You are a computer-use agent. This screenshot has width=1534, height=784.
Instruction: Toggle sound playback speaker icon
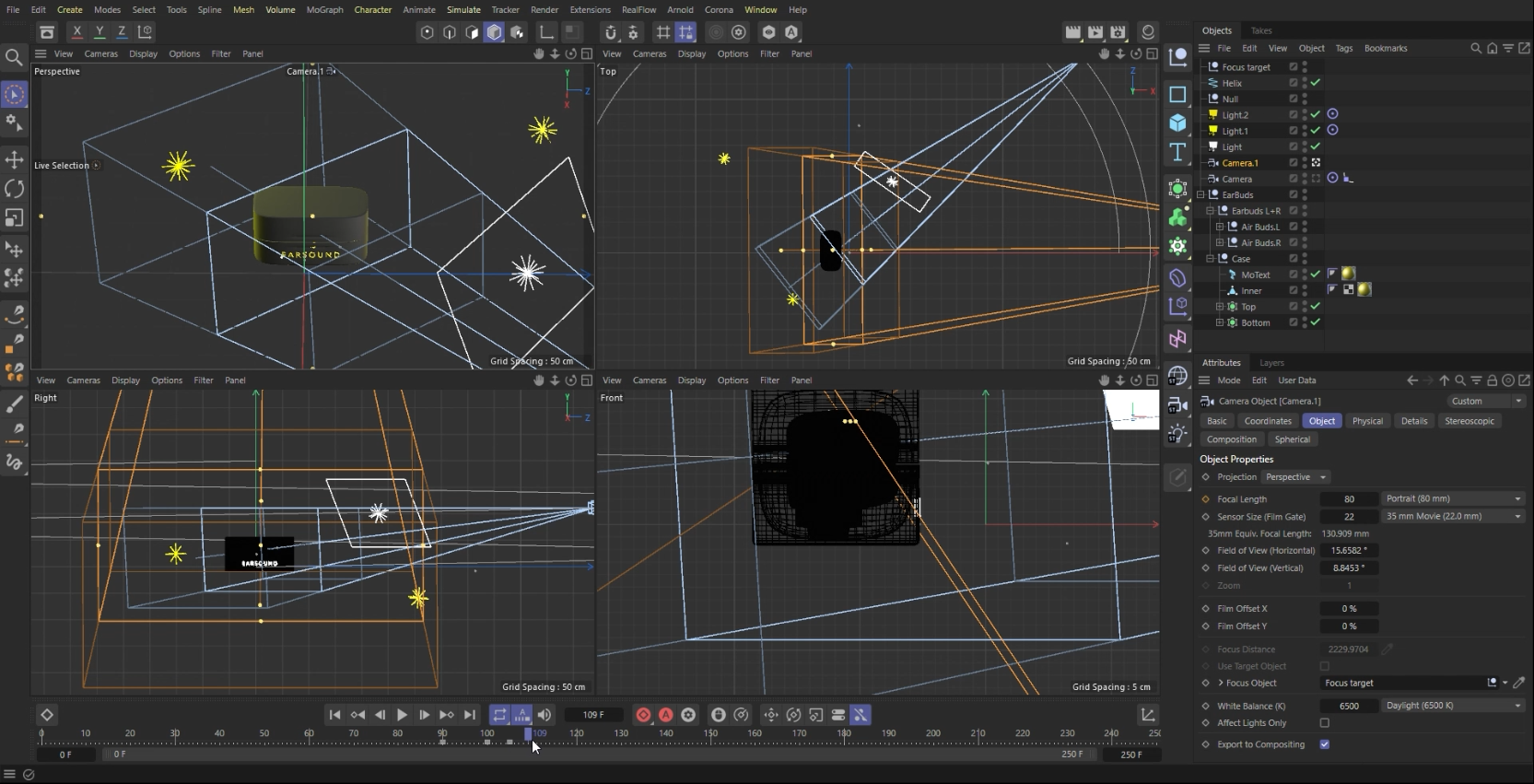coord(545,715)
